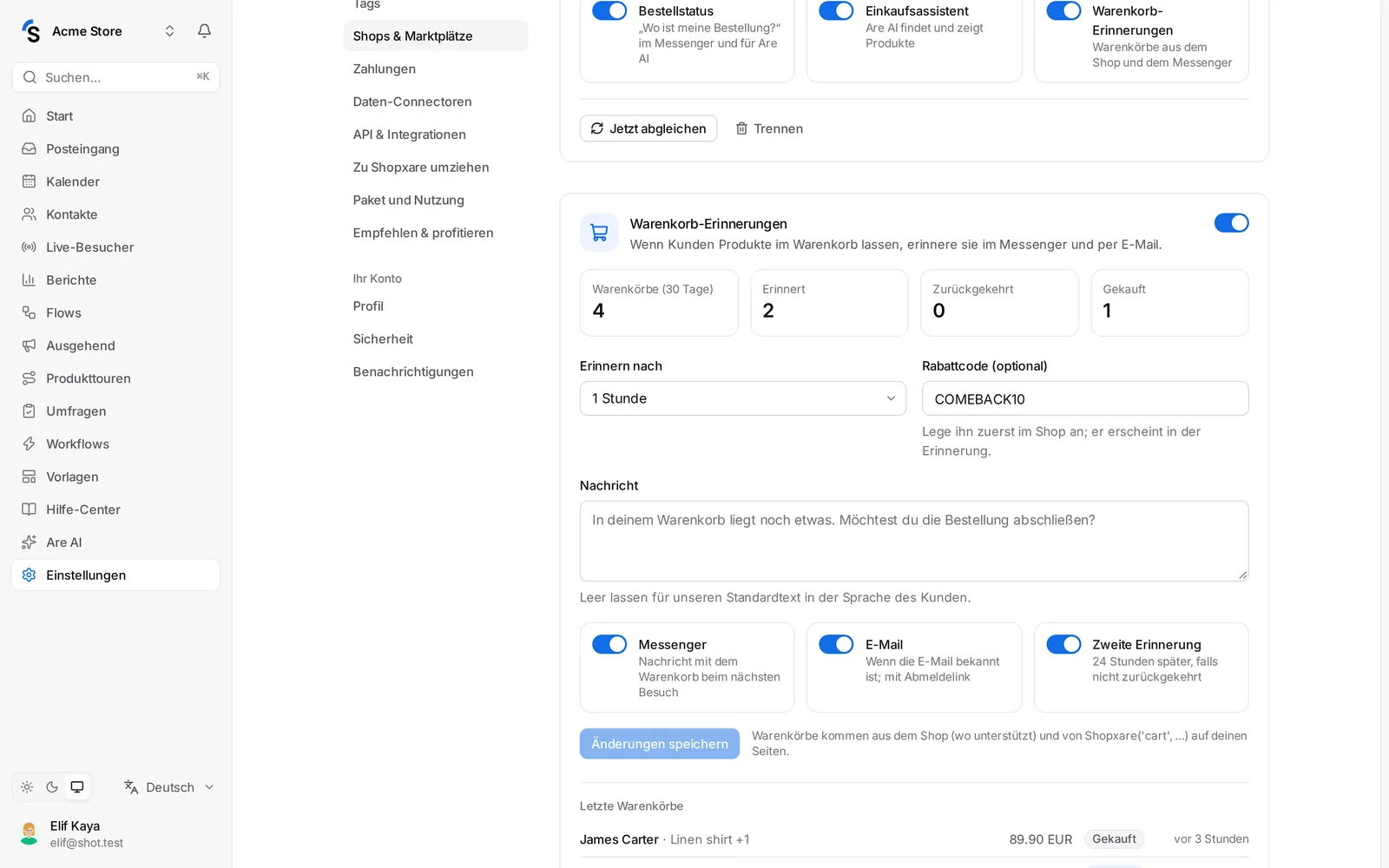Click Rabattcode field with COMEBACK10
The image size is (1389, 868).
coord(1085,398)
